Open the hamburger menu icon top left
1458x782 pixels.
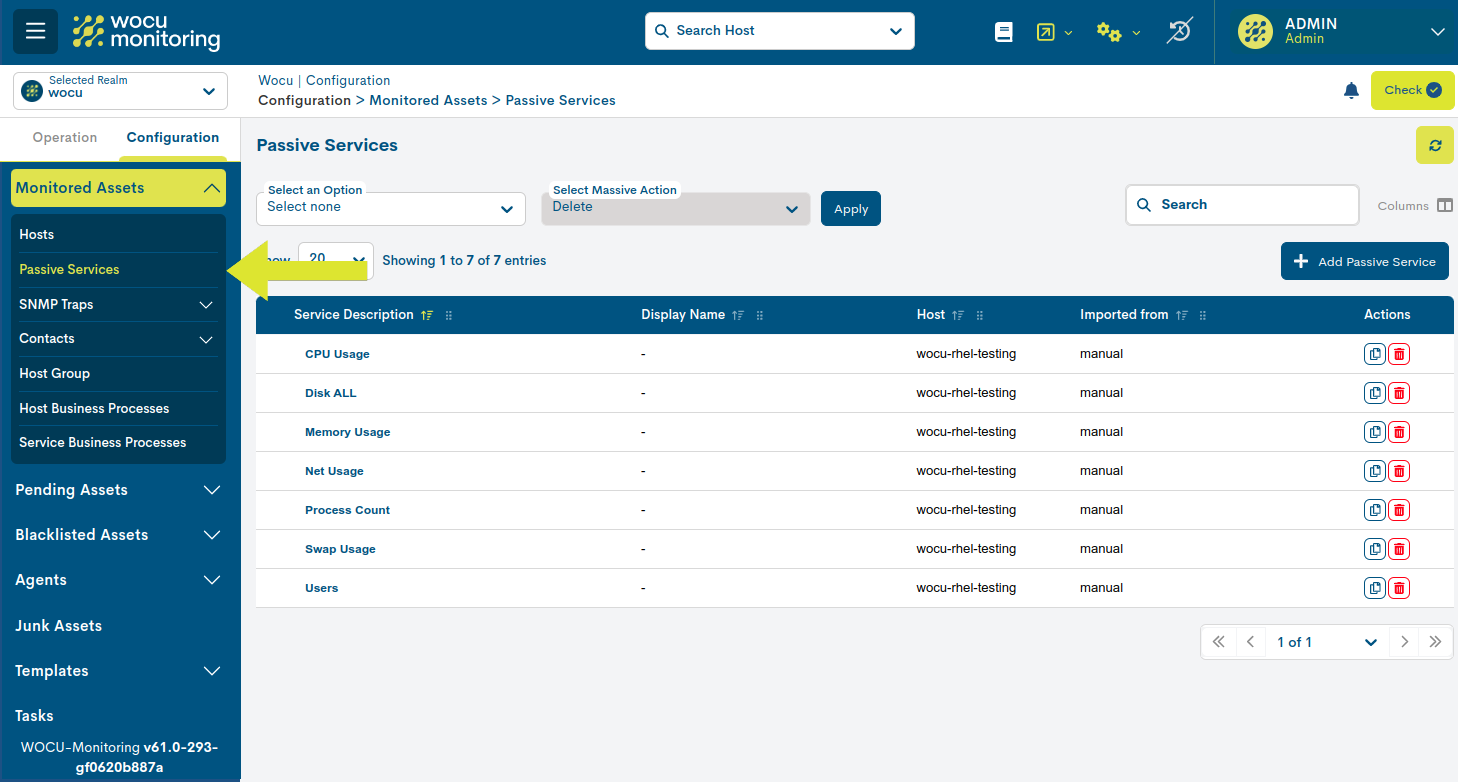click(35, 31)
